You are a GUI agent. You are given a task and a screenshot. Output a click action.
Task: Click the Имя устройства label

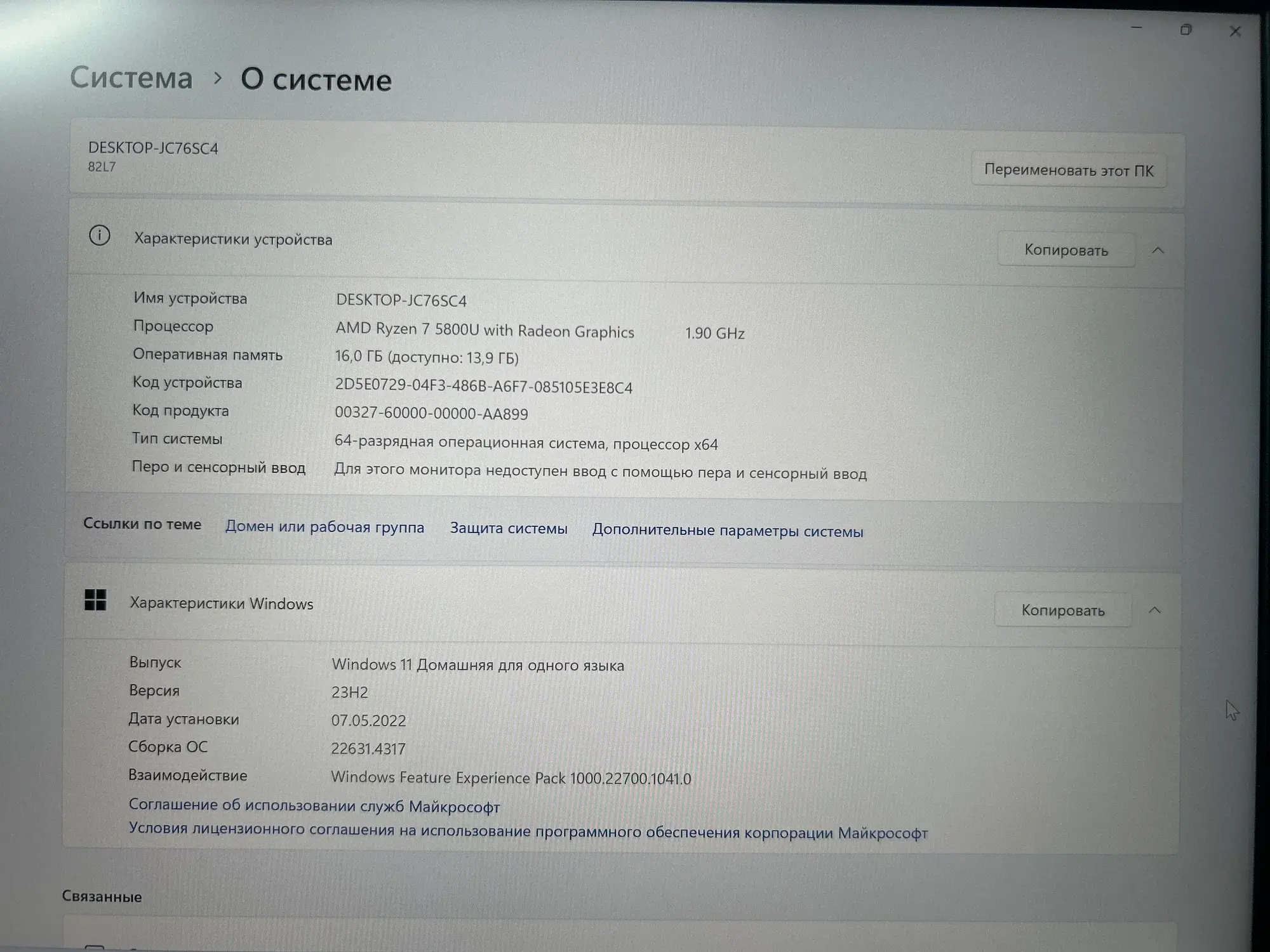(190, 298)
